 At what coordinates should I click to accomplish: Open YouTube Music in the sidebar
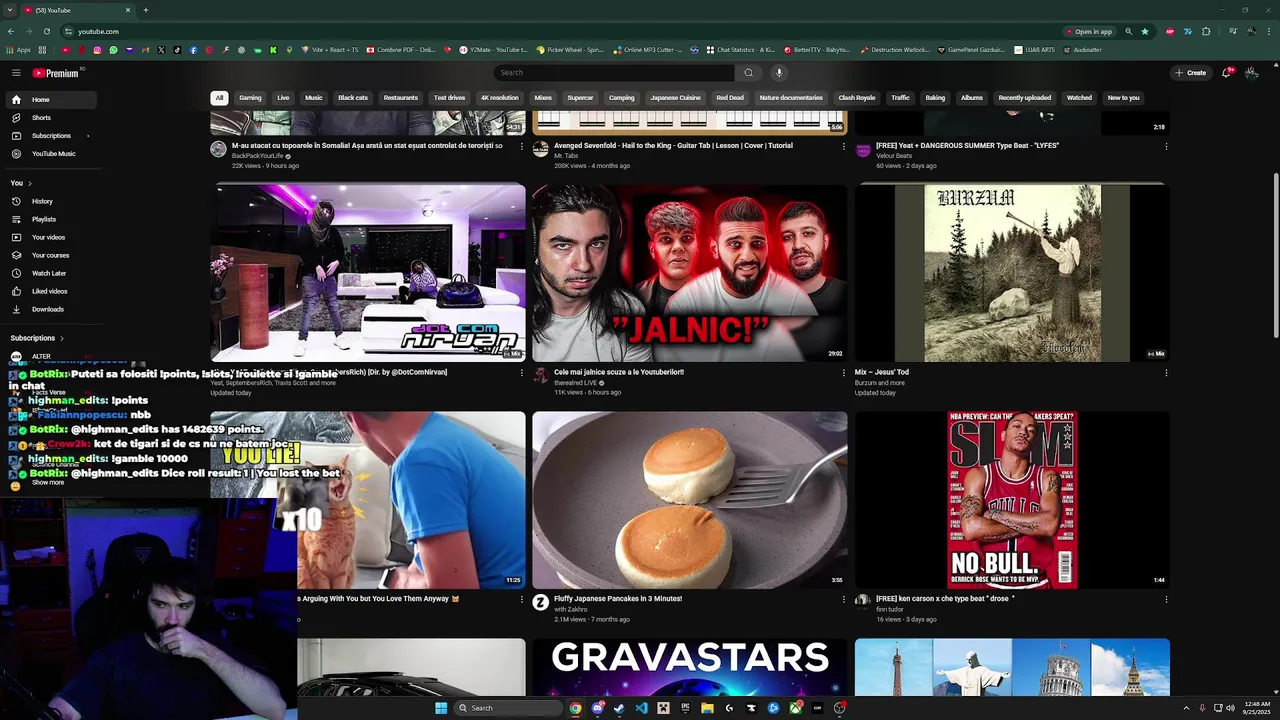pyautogui.click(x=50, y=154)
